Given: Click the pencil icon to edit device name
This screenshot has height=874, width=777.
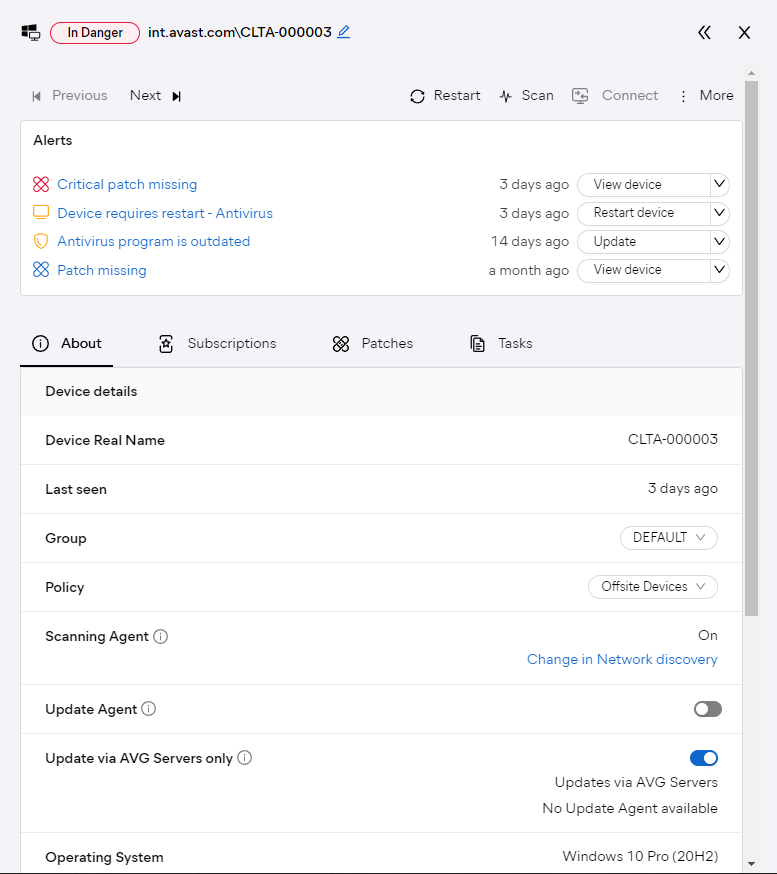Looking at the screenshot, I should pos(344,32).
